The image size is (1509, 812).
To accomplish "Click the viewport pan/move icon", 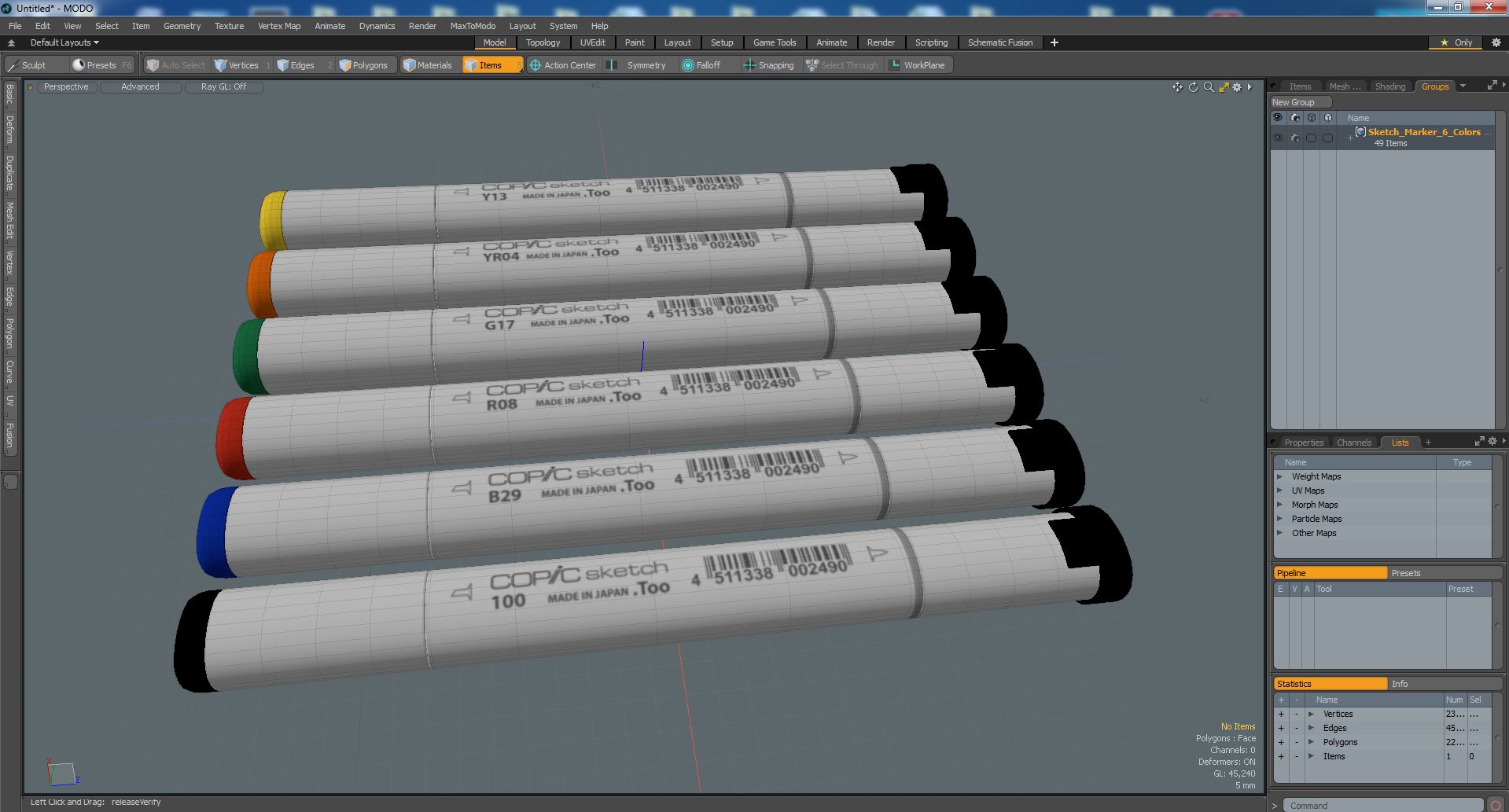I will coord(1177,87).
